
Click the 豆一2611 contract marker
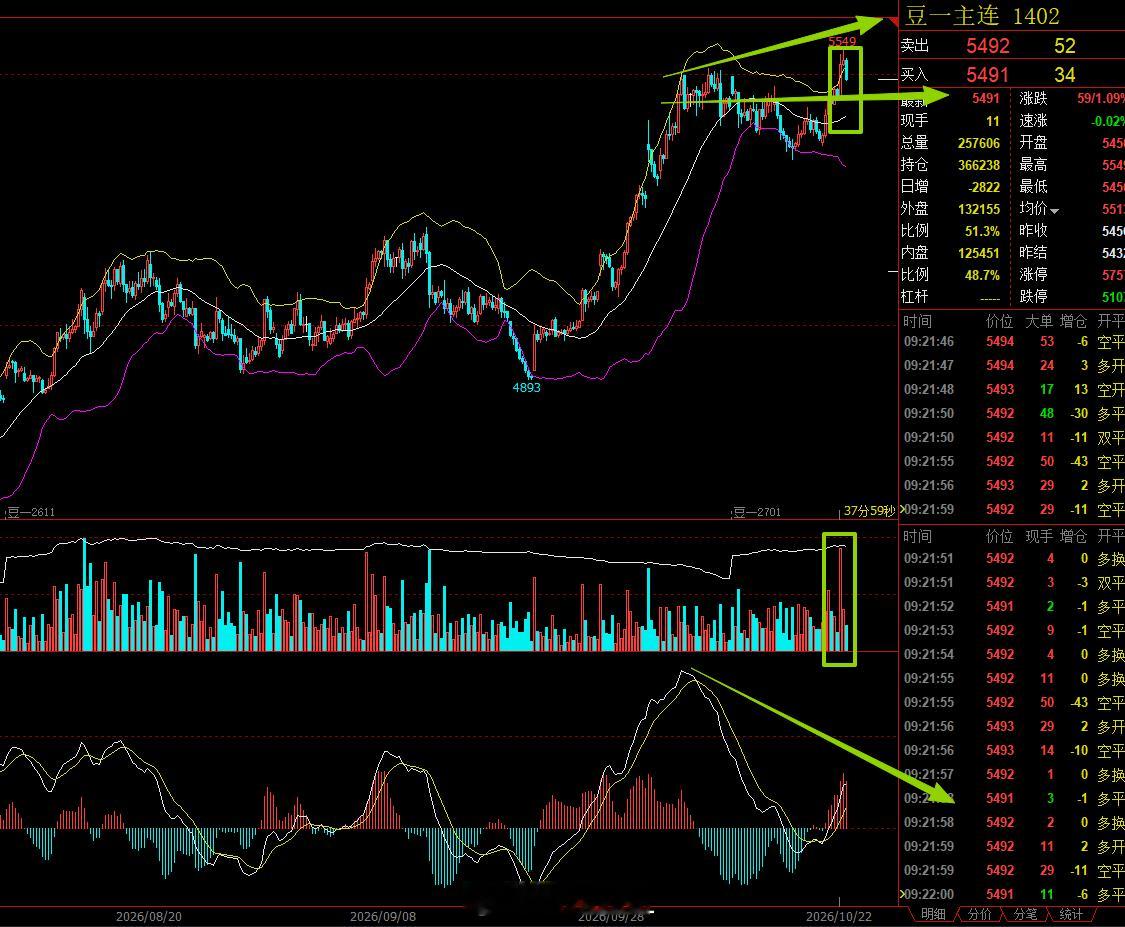(x=31, y=512)
